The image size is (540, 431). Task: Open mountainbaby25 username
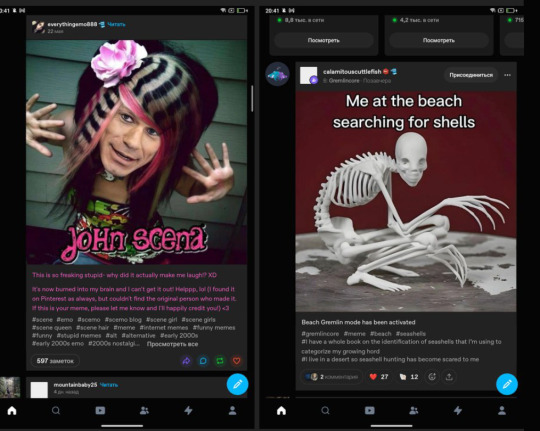click(75, 384)
